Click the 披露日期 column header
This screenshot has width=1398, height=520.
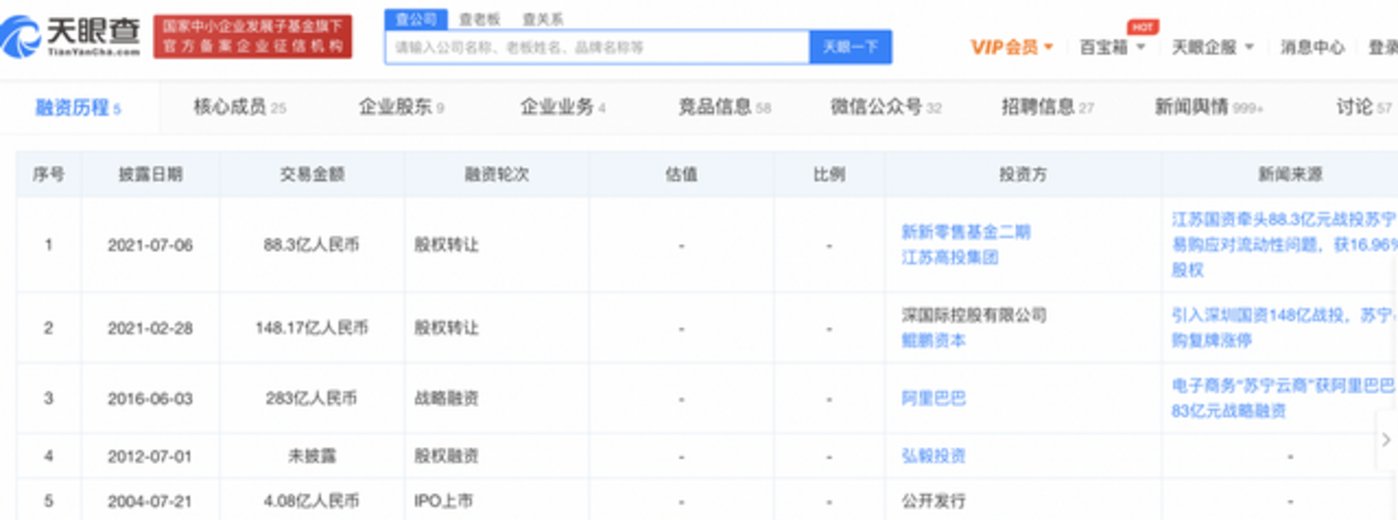(x=150, y=174)
